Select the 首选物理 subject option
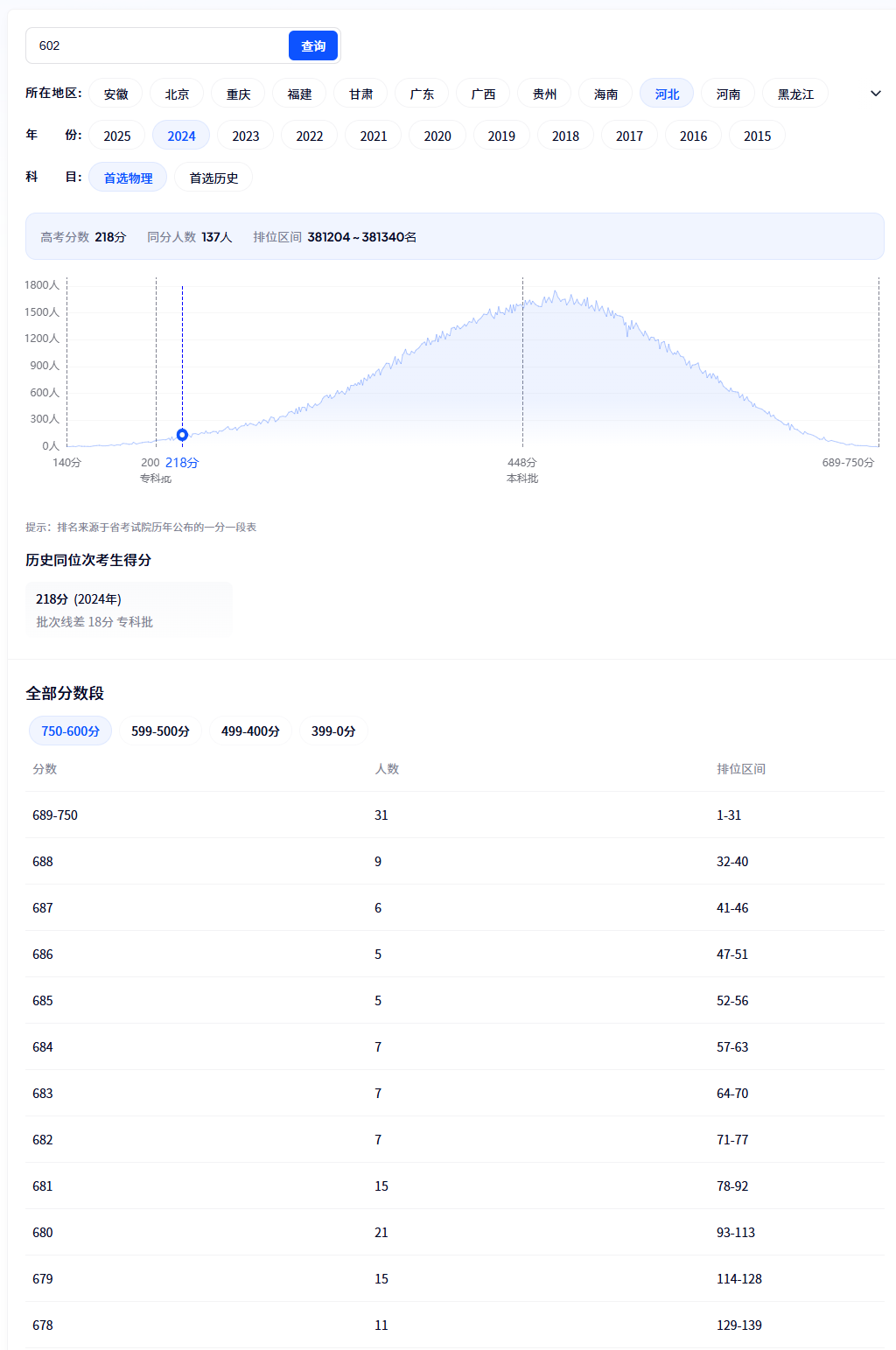896x1350 pixels. click(x=128, y=177)
